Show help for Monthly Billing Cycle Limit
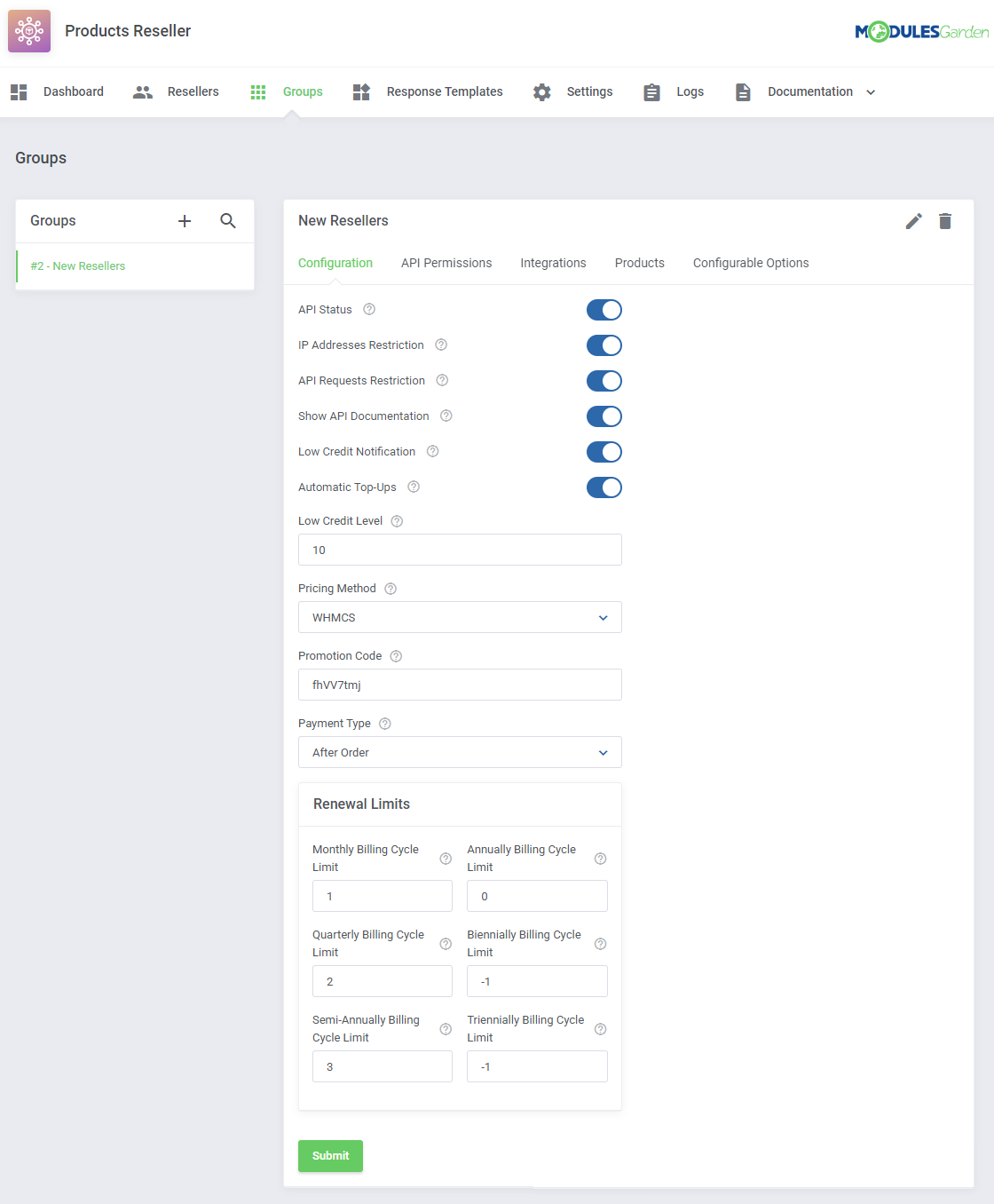The width and height of the screenshot is (994, 1204). [x=446, y=859]
